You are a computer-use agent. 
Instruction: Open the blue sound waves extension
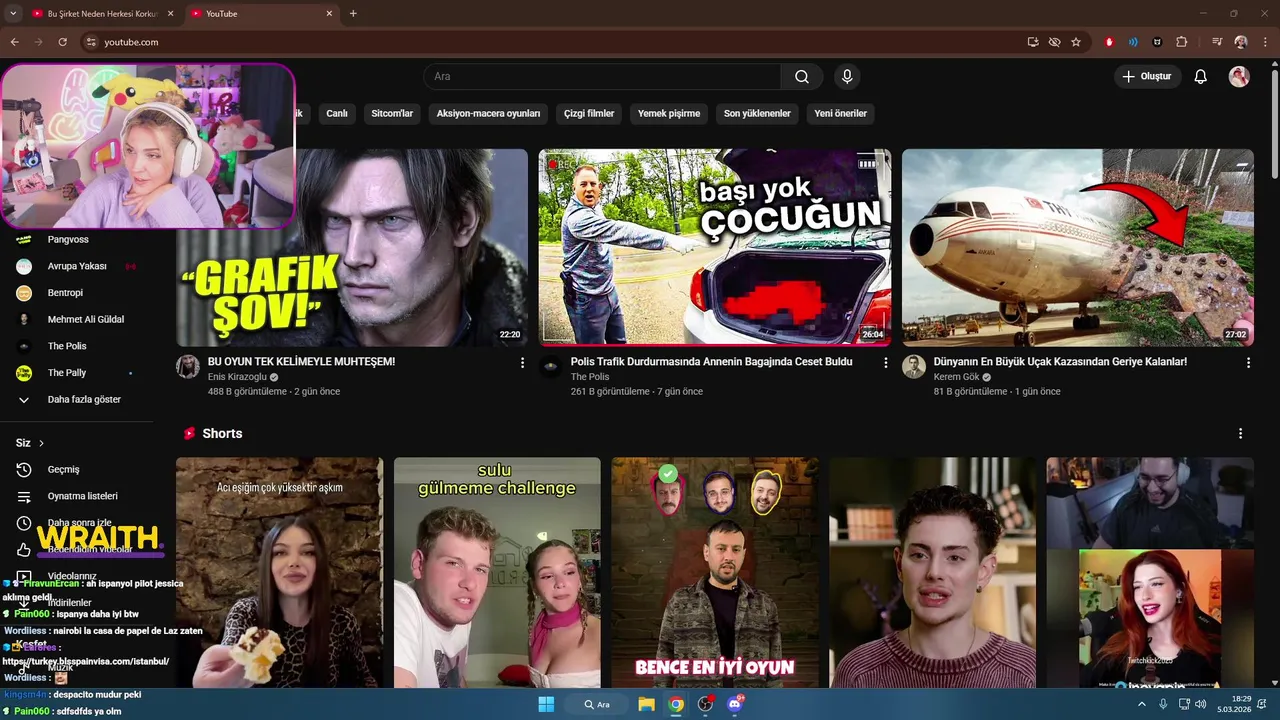(x=1133, y=42)
